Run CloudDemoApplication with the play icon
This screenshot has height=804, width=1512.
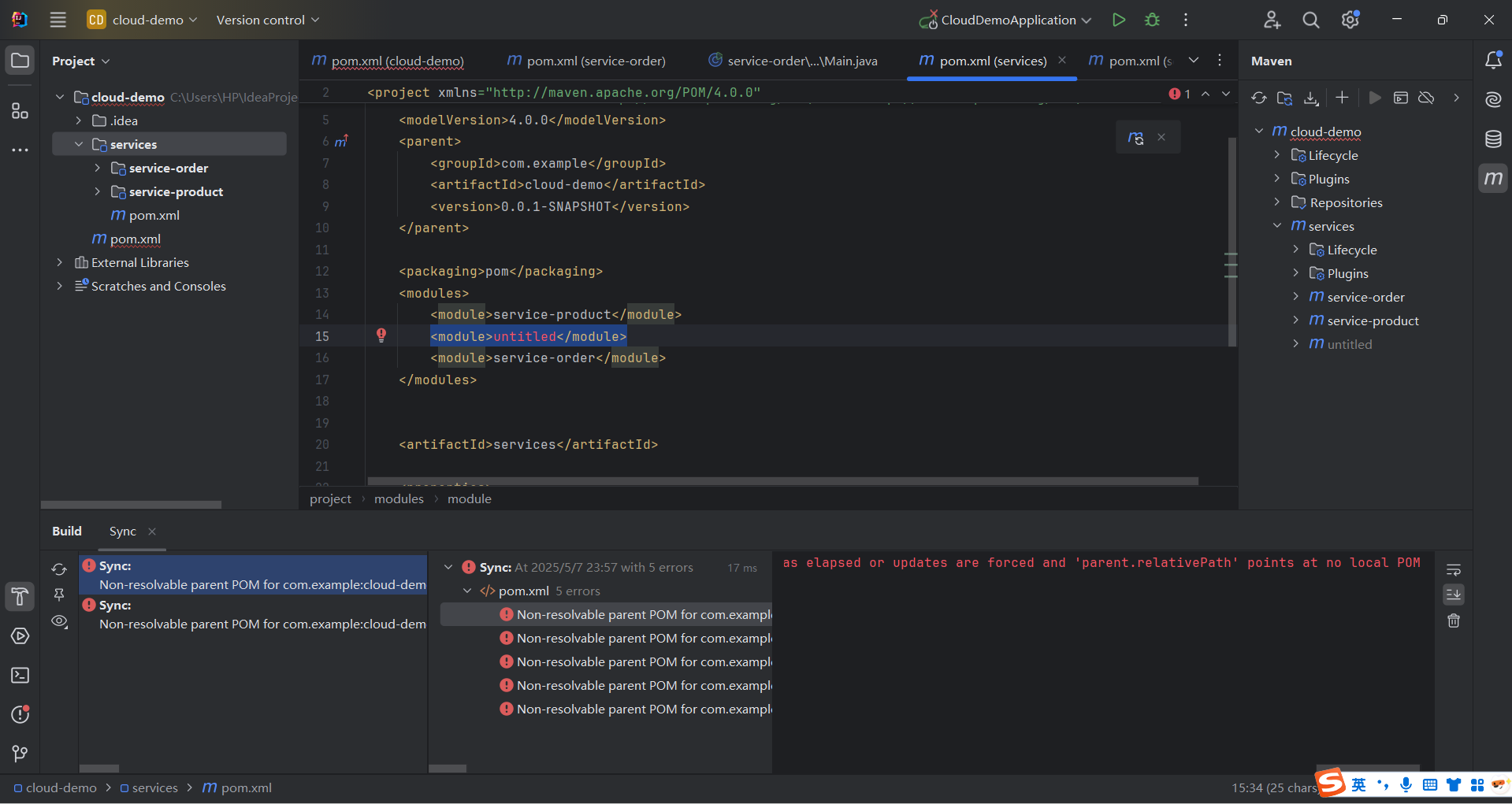pyautogui.click(x=1118, y=20)
